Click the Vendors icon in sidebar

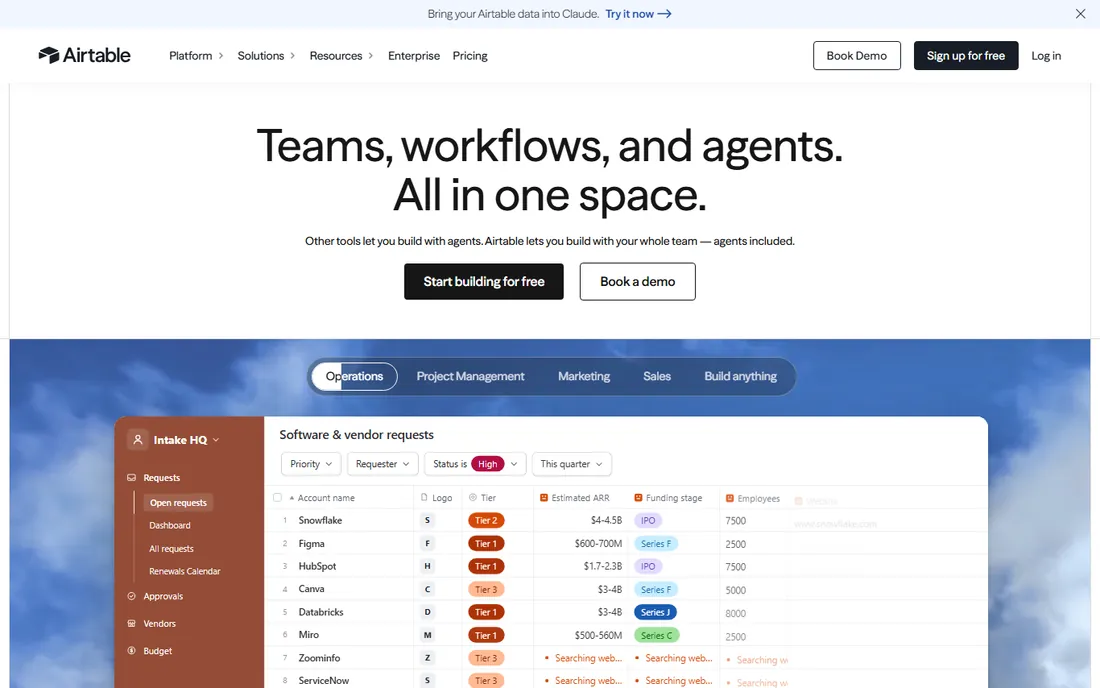[x=131, y=623]
